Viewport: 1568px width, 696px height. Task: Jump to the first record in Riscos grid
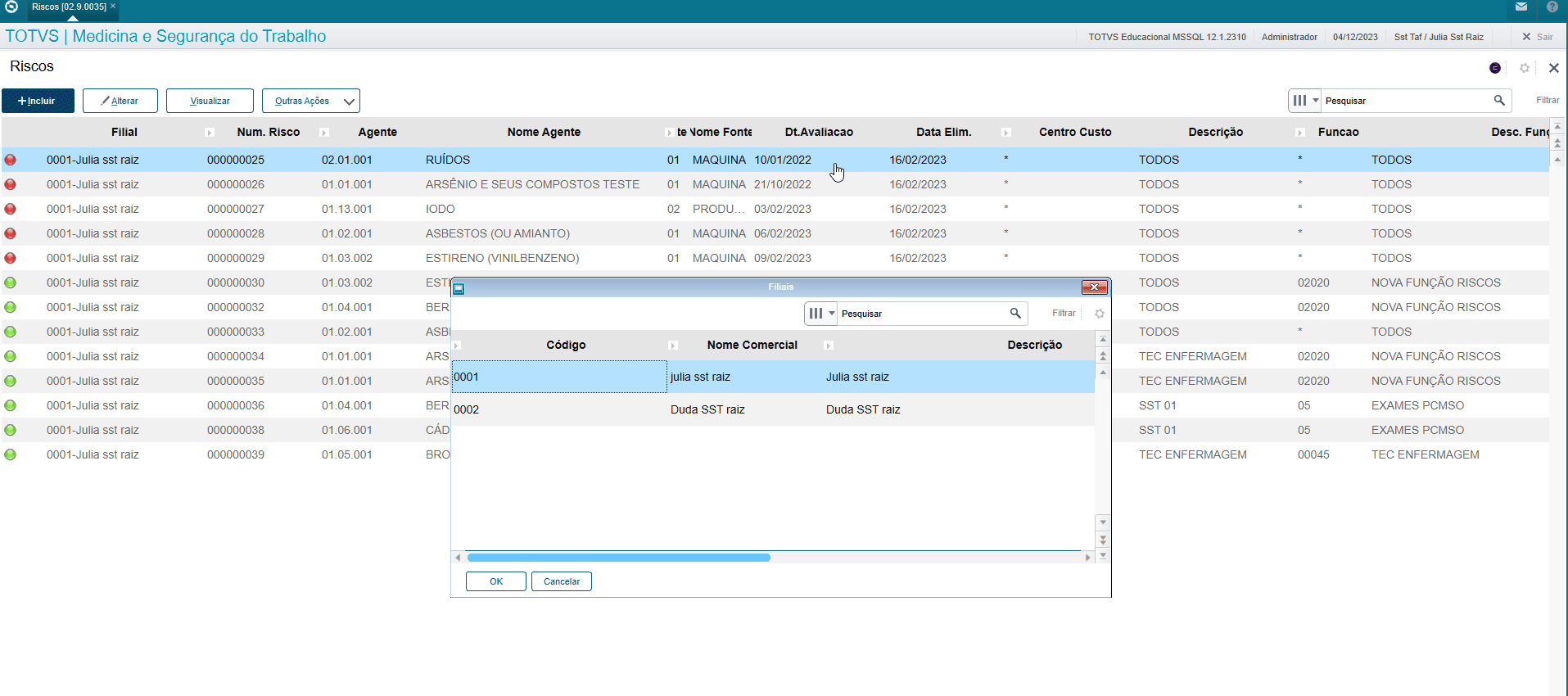[1557, 127]
